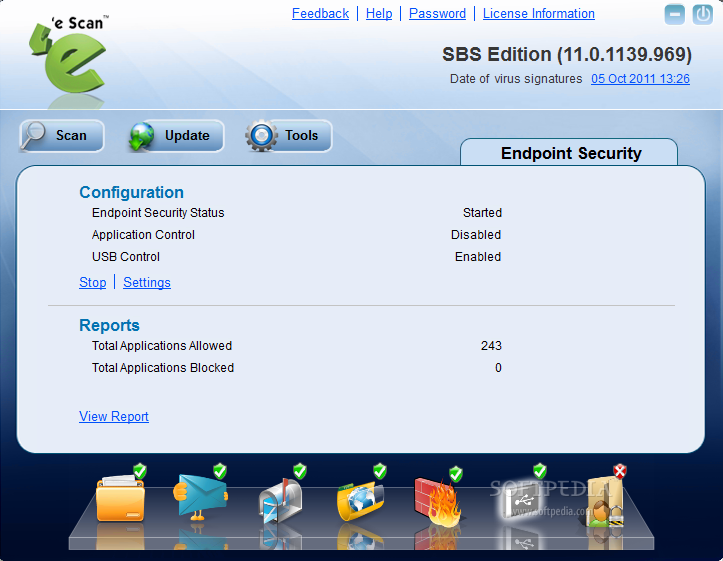Click the SBS Edition version text

point(567,54)
